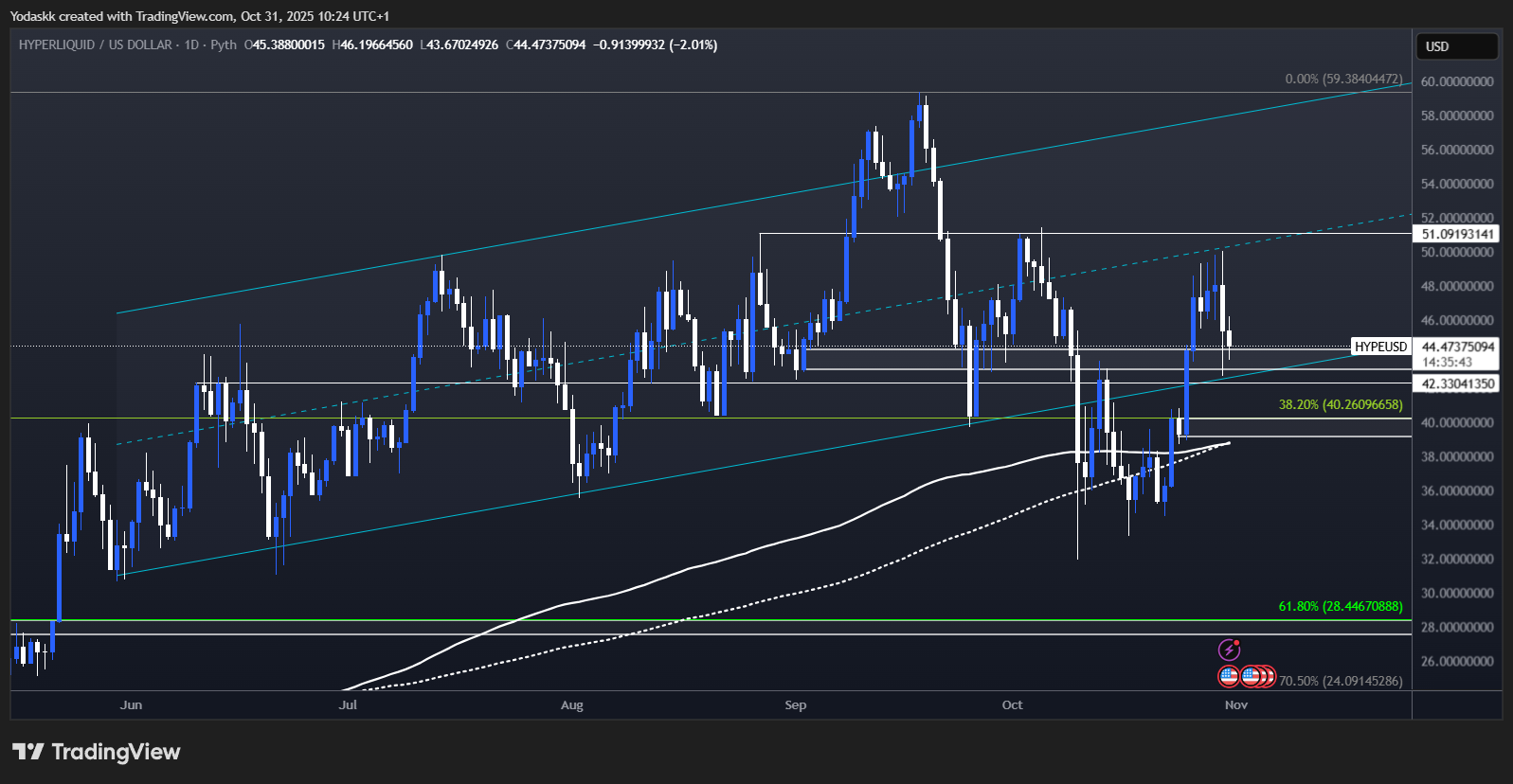The image size is (1513, 784).
Task: Click the HYPEUSD current price label
Action: point(1380,347)
